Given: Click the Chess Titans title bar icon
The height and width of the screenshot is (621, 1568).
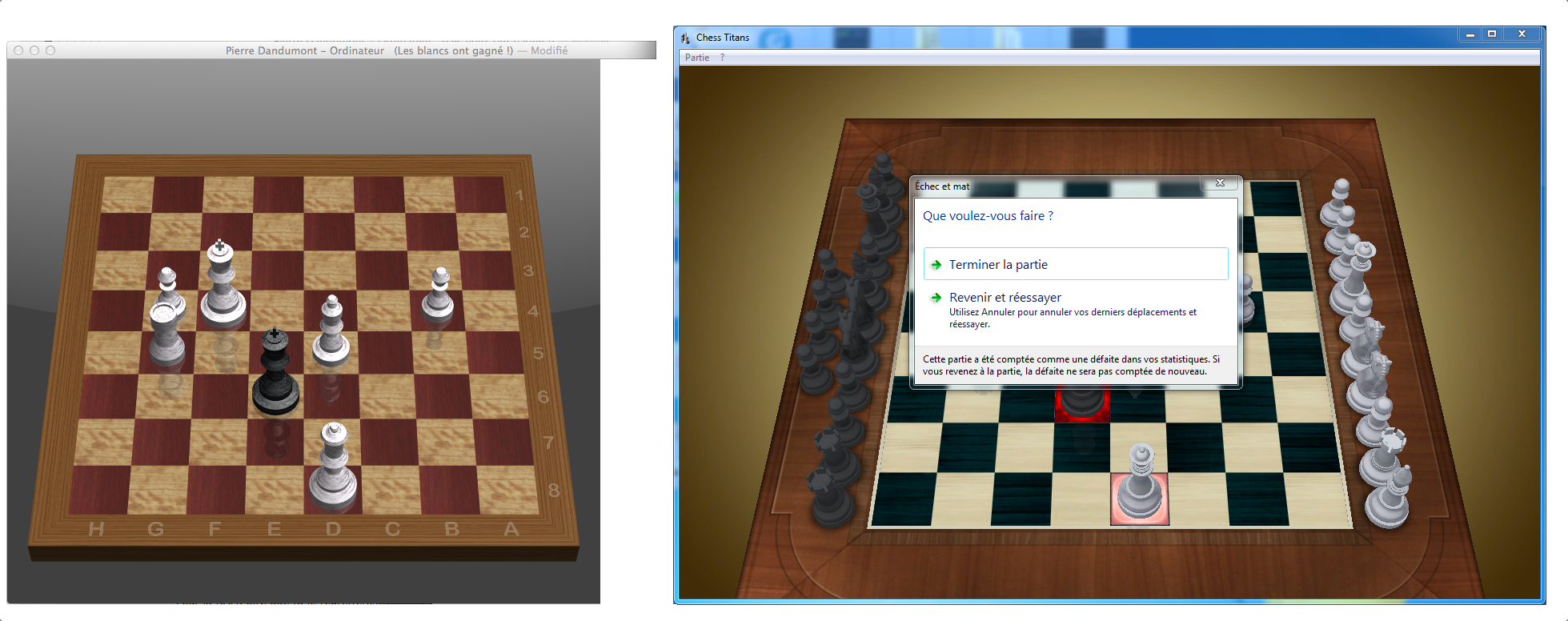Looking at the screenshot, I should (685, 38).
